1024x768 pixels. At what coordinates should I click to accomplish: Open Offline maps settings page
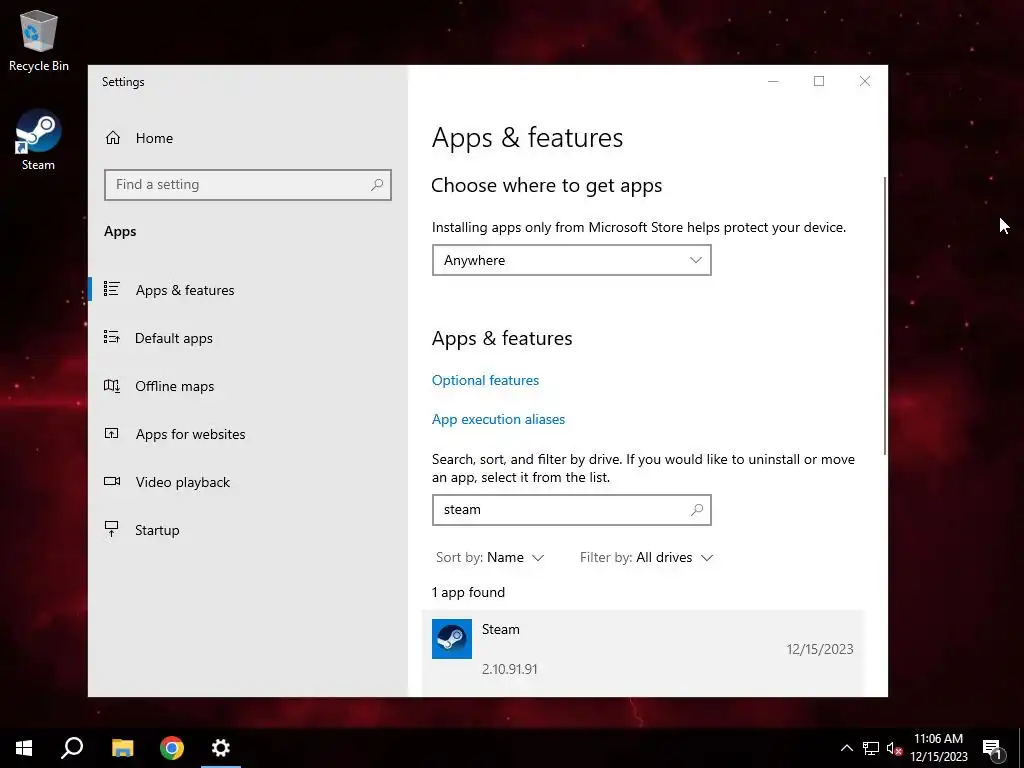pyautogui.click(x=248, y=386)
